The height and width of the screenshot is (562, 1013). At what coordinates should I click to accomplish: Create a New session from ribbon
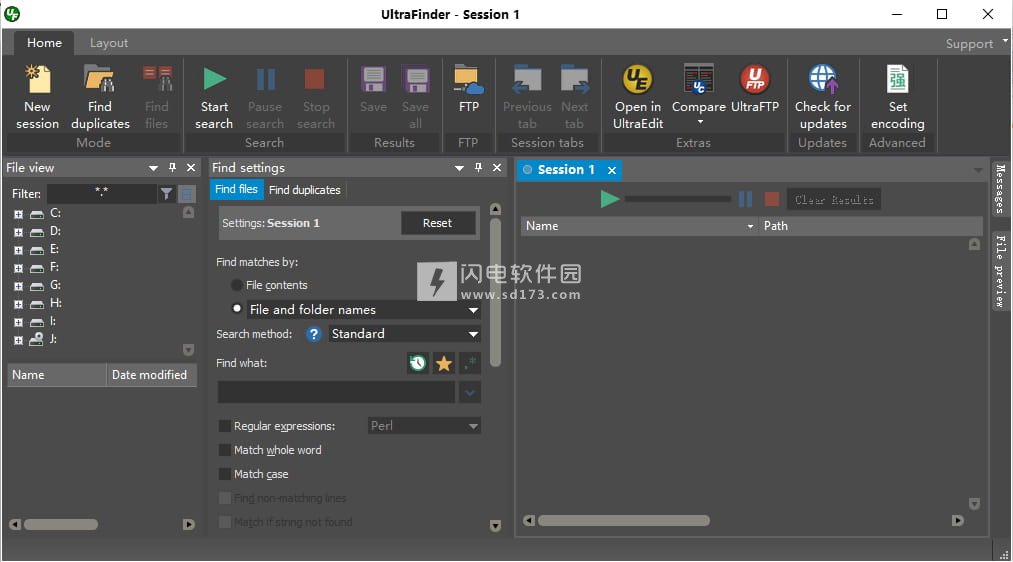coord(37,98)
